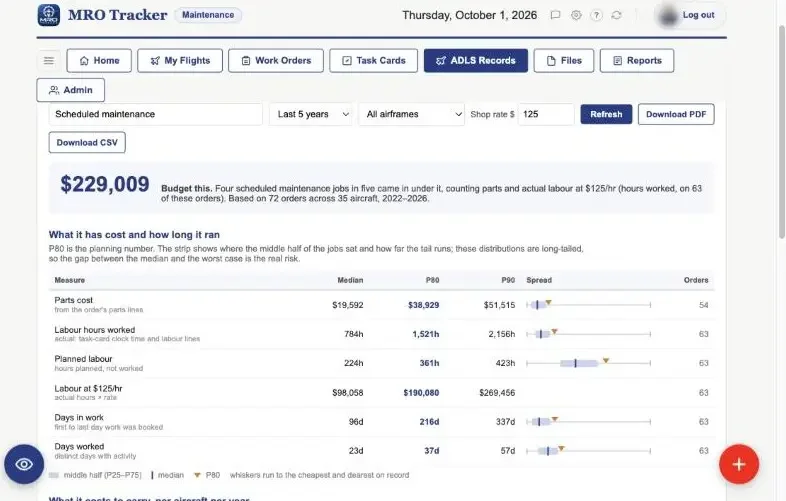Click the $190,080 P80 labour value
The image size is (786, 501).
(421, 393)
